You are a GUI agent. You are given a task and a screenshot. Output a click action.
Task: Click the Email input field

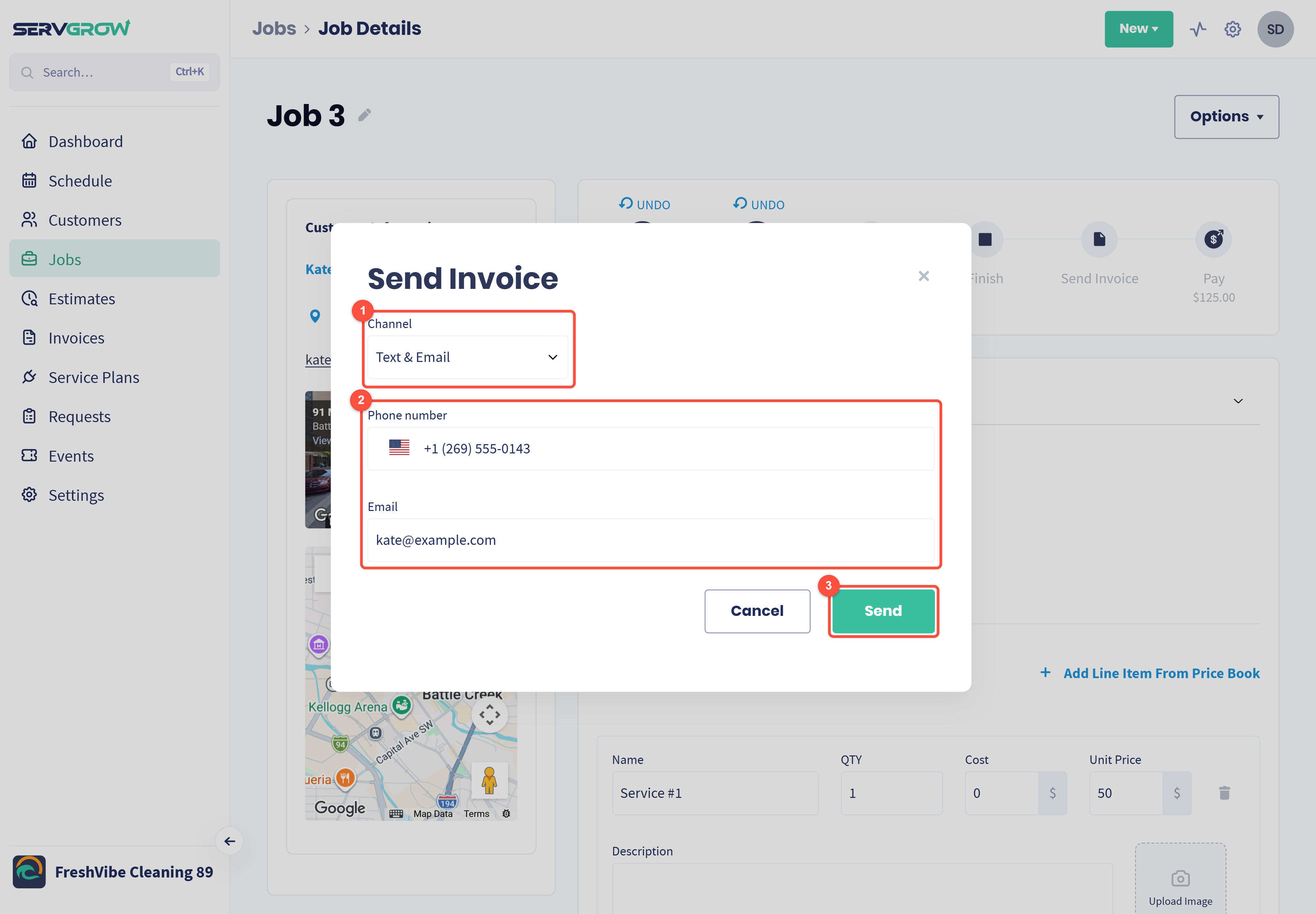tap(650, 540)
